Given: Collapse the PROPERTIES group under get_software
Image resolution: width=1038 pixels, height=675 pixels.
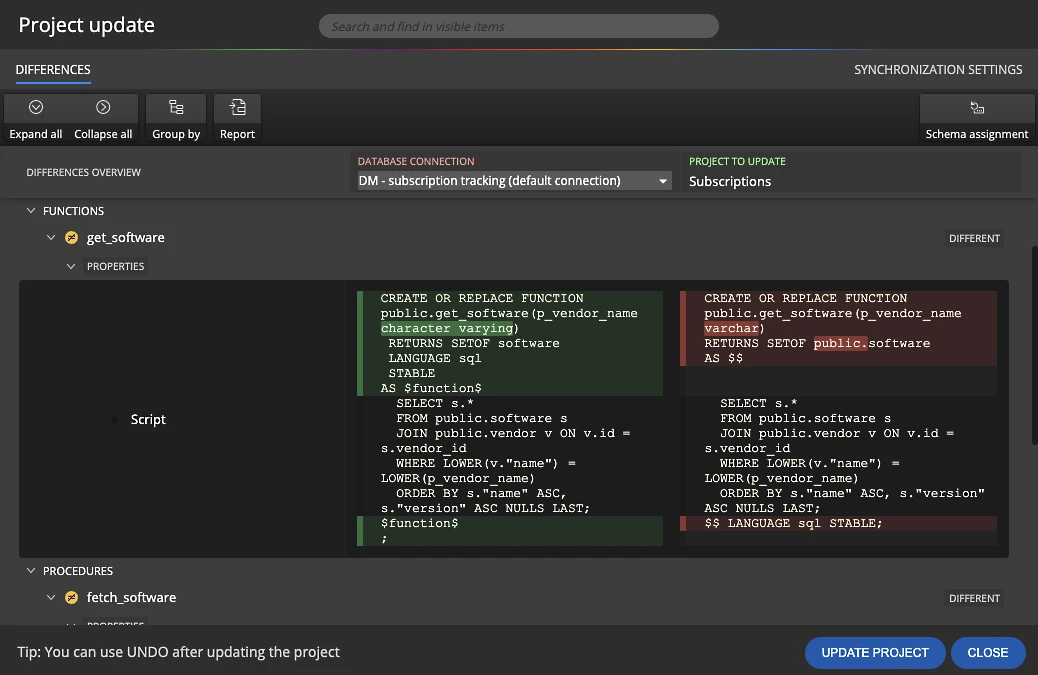Looking at the screenshot, I should click(x=71, y=266).
